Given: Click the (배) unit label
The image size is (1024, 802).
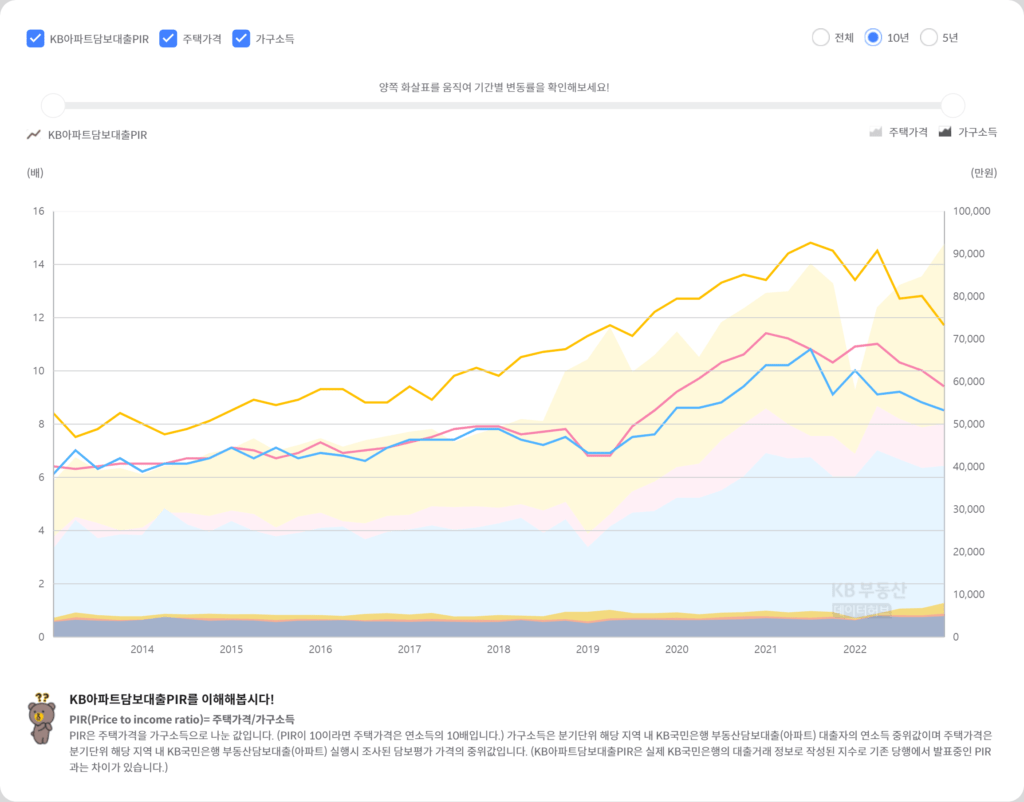Looking at the screenshot, I should pyautogui.click(x=35, y=172).
